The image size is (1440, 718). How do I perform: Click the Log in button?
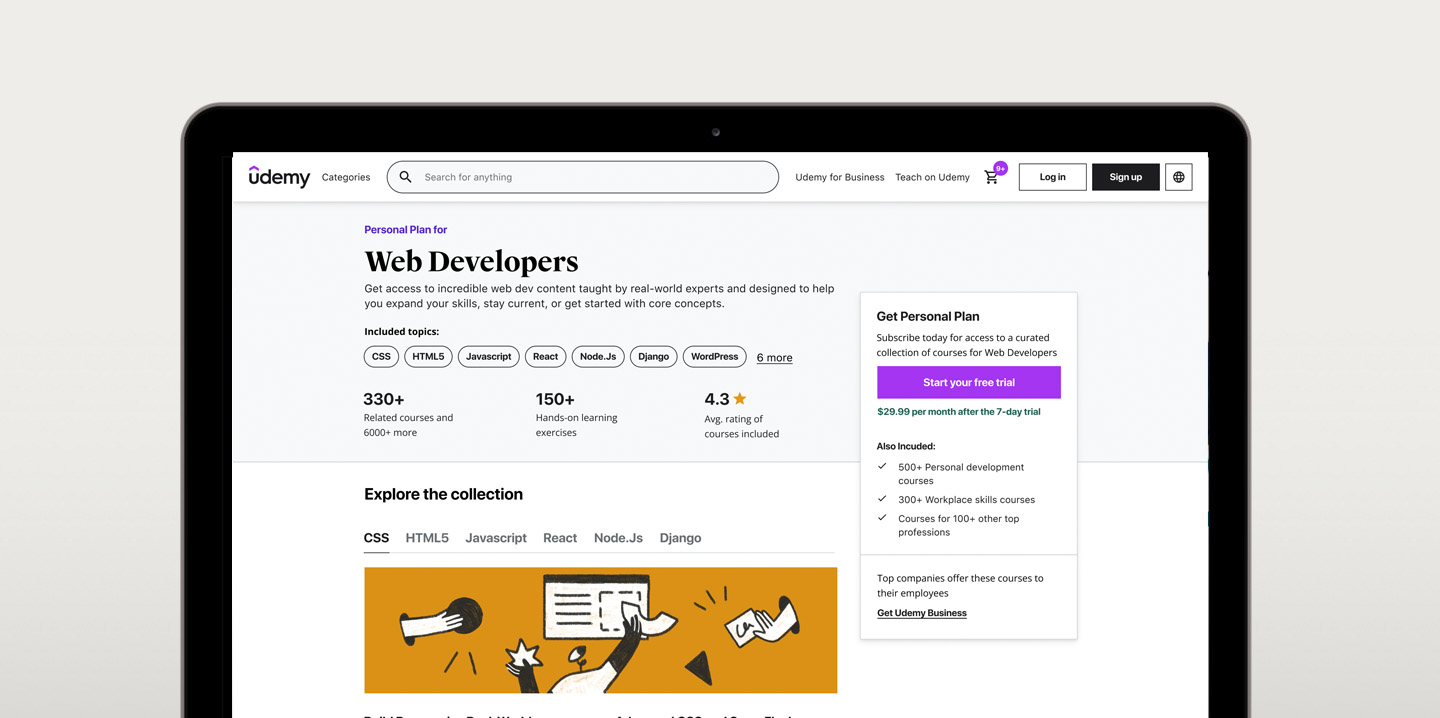(1053, 177)
